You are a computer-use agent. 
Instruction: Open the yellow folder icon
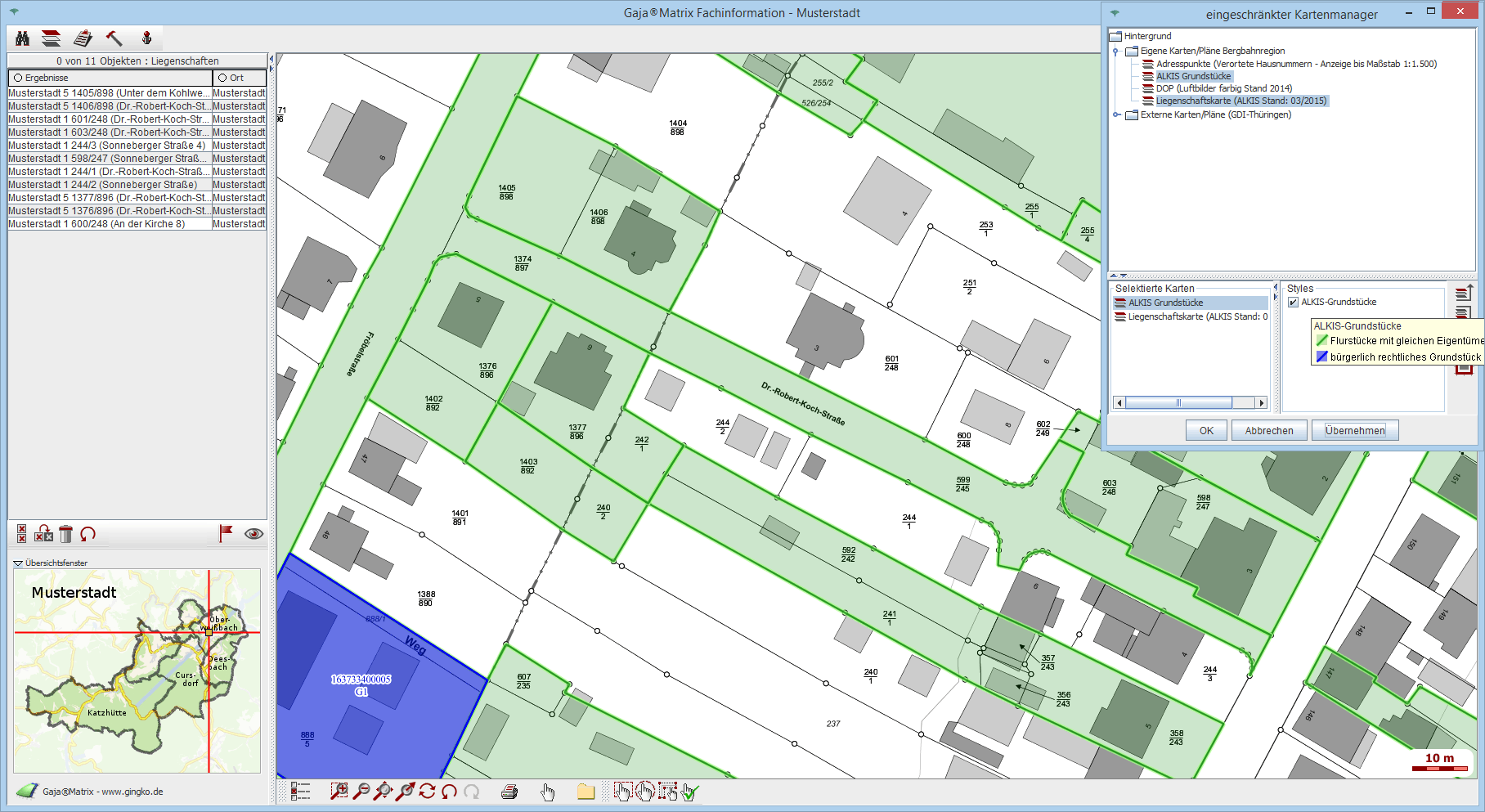coord(585,792)
